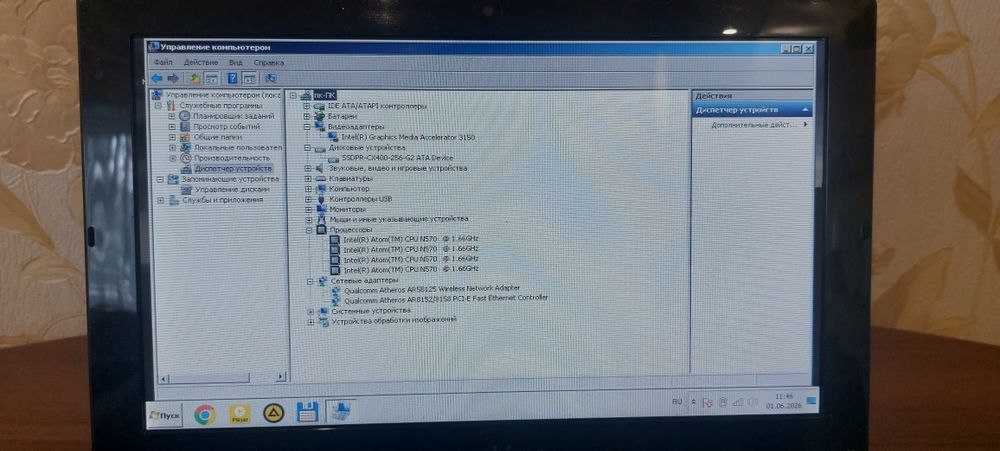The width and height of the screenshot is (1000, 451).
Task: Open the Действие menu
Action: pyautogui.click(x=201, y=63)
